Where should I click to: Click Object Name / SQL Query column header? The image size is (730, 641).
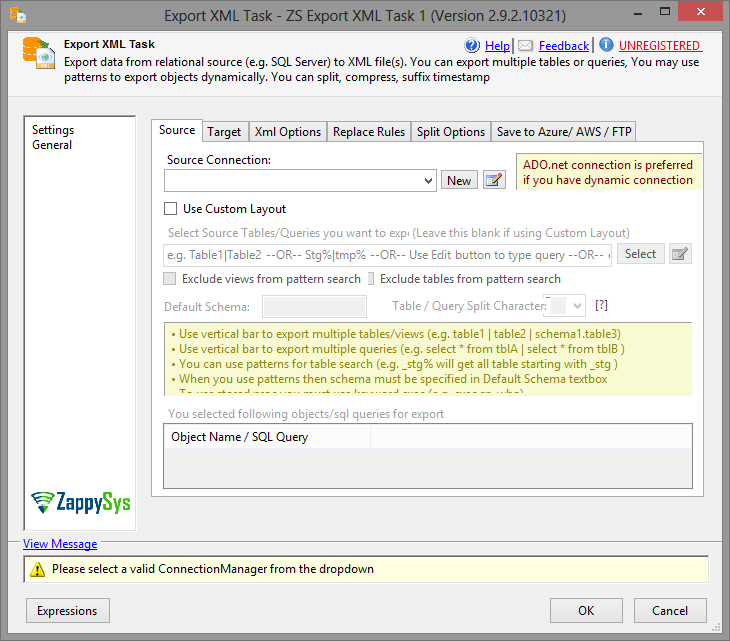(267, 437)
